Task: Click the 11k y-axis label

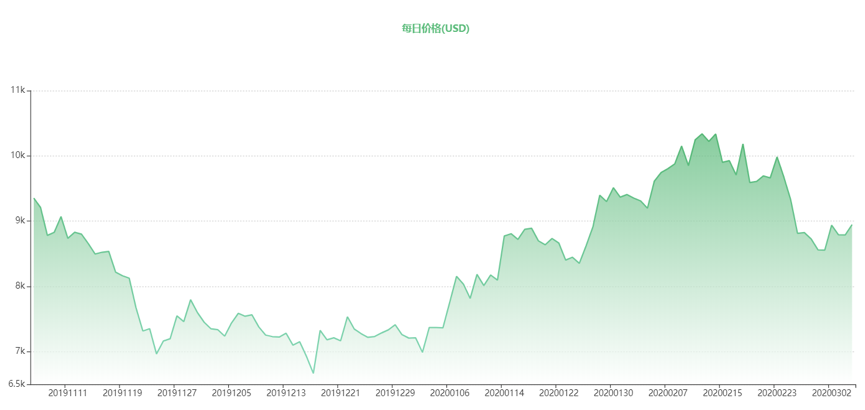Action: 18,90
